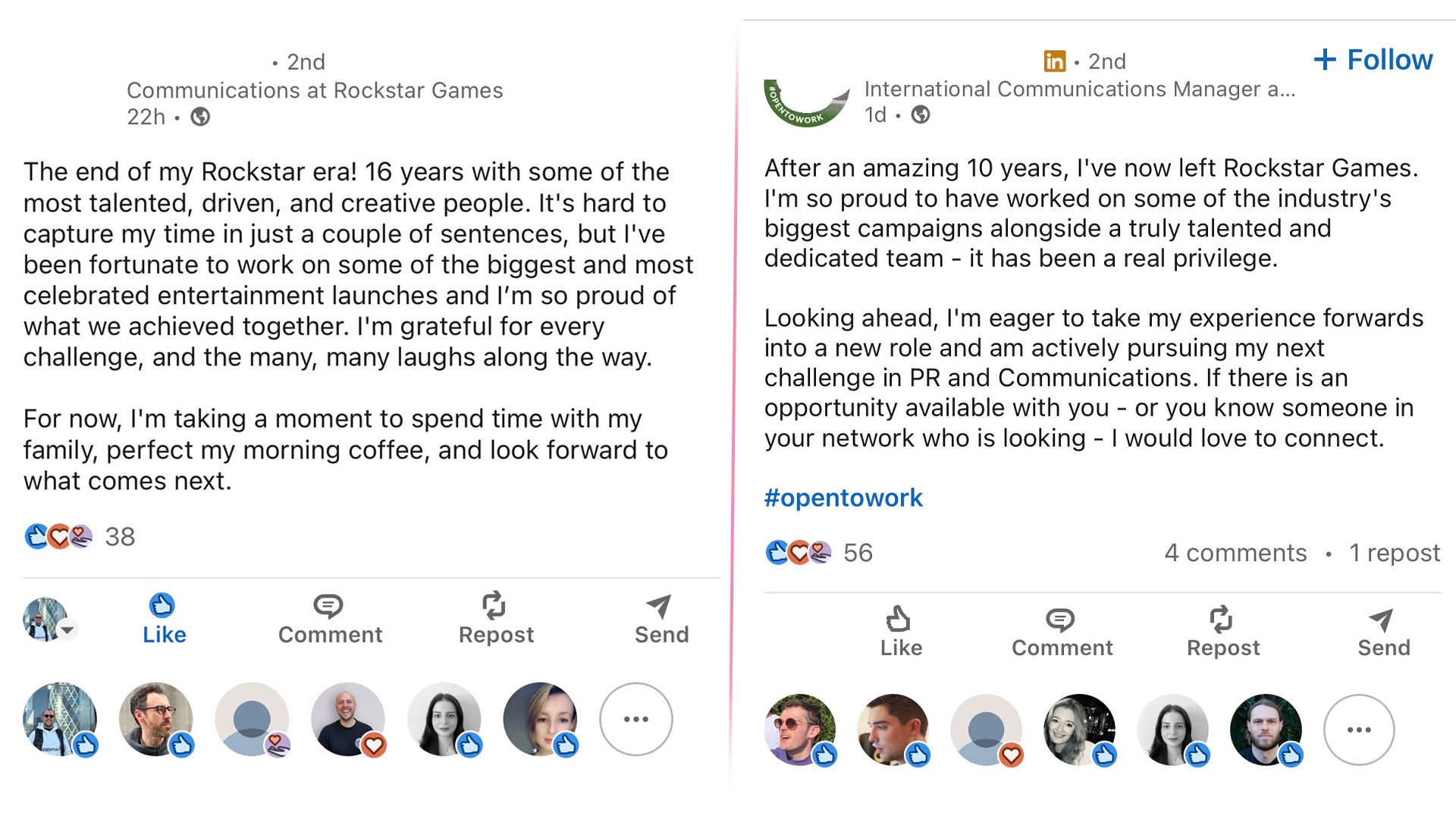Comment on the right open-to-work post
1456x819 pixels.
[1062, 632]
